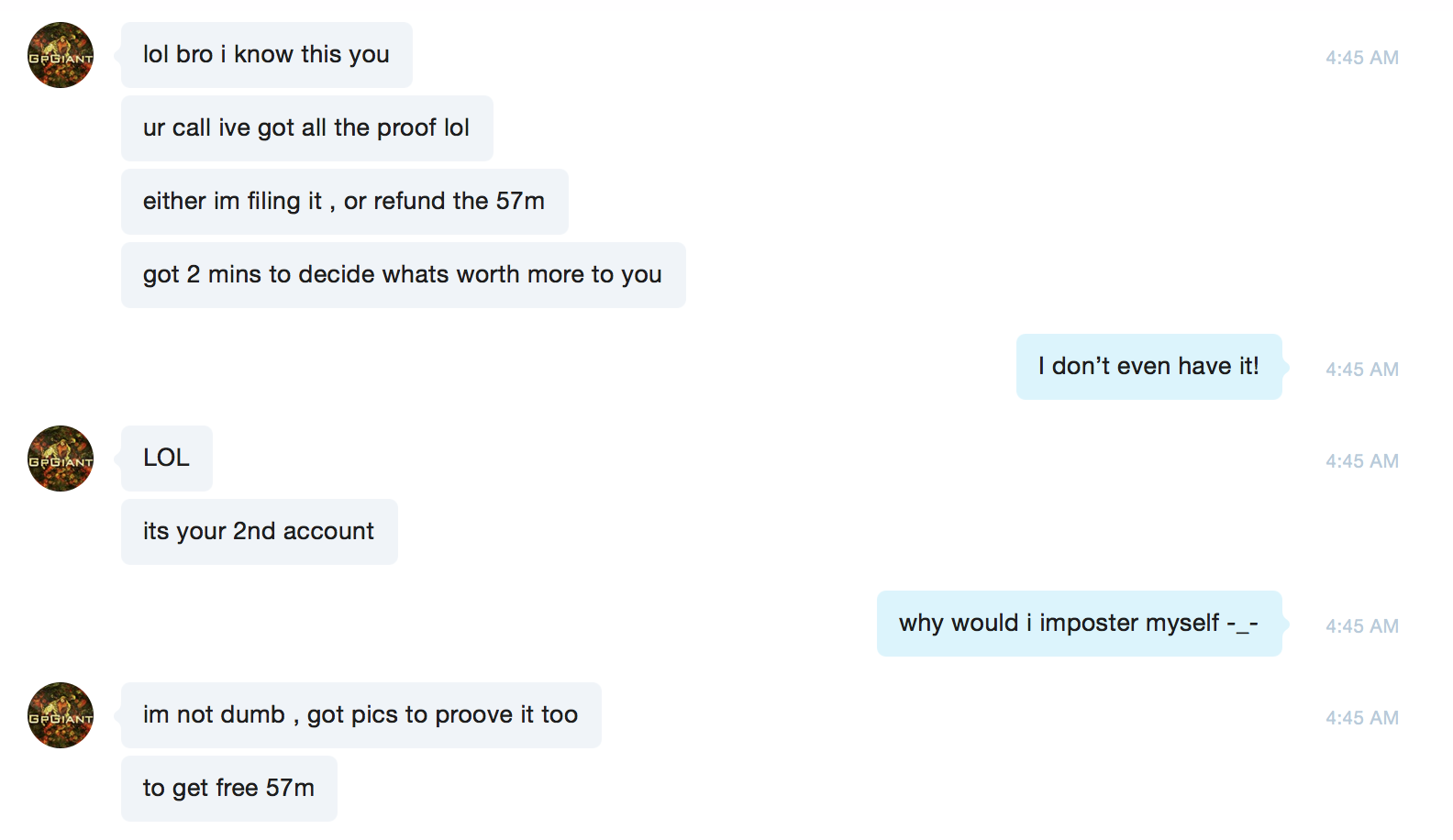Viewport: 1453px width, 840px height.
Task: Select timestamp beside the 'LOL' message
Action: 1362,461
